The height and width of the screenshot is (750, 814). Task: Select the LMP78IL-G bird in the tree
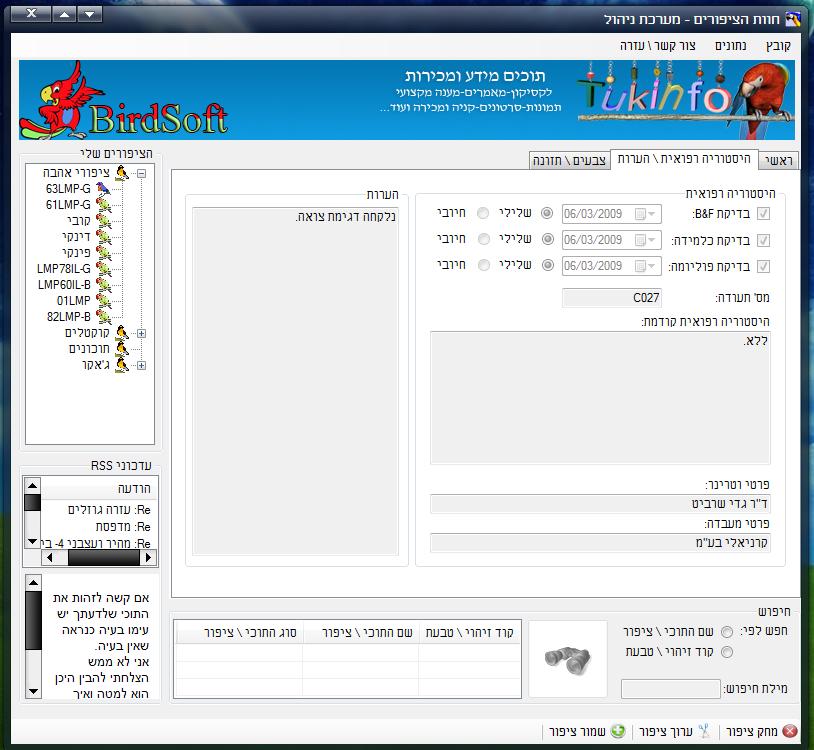[64, 268]
